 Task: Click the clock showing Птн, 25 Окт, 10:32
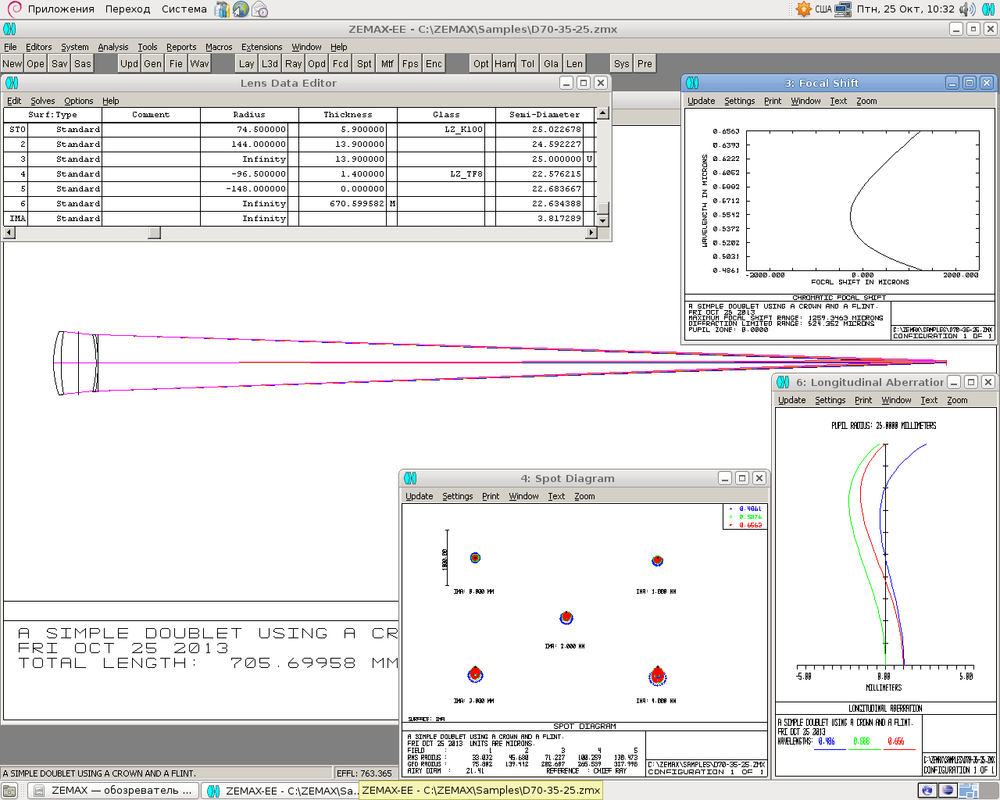(905, 9)
